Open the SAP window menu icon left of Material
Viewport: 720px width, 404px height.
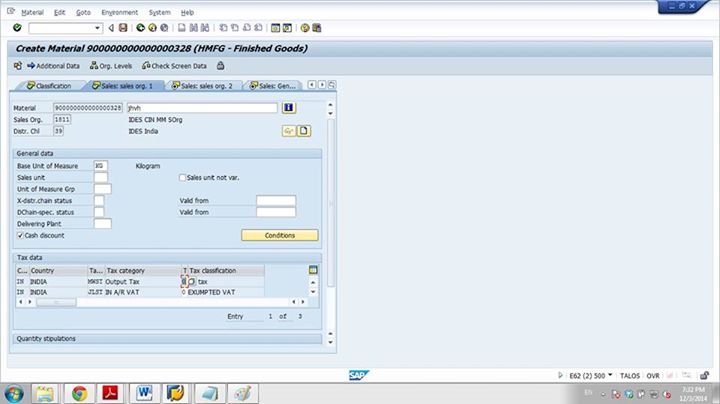pyautogui.click(x=11, y=11)
